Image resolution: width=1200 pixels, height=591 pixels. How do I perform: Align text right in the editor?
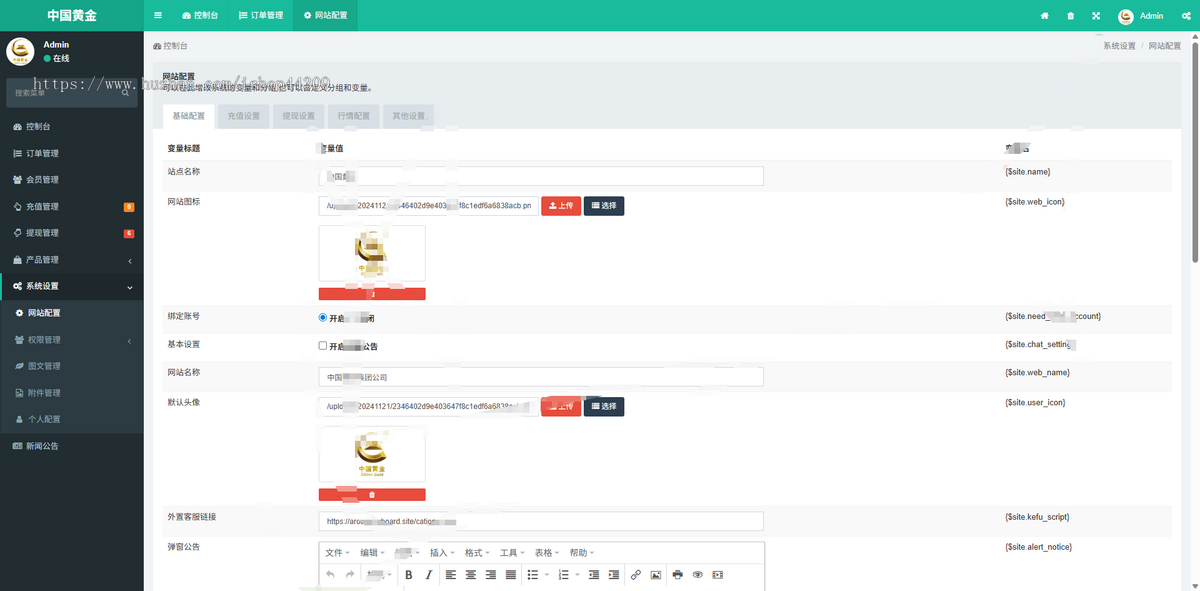coord(491,575)
